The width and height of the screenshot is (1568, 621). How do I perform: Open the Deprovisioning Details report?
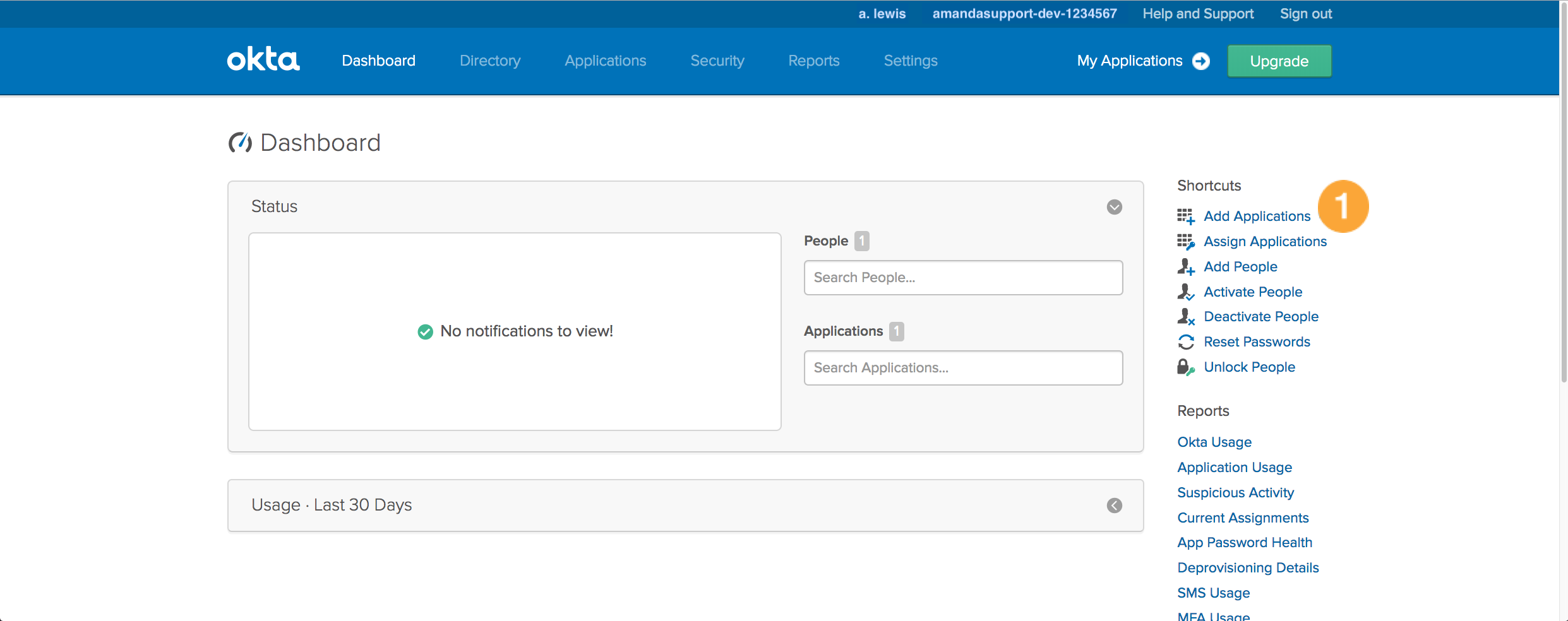coord(1248,568)
